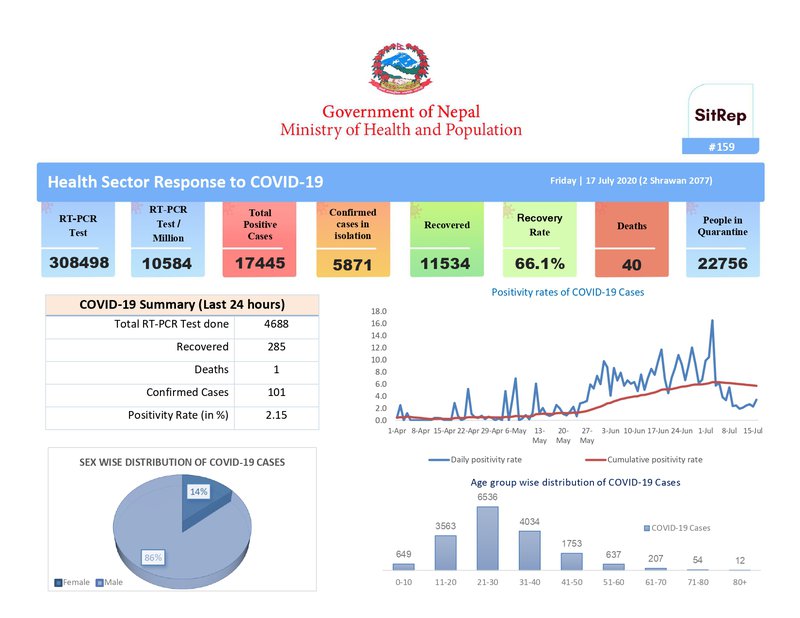Click the Confirmed Cases value 101
The image size is (800, 618).
click(277, 392)
